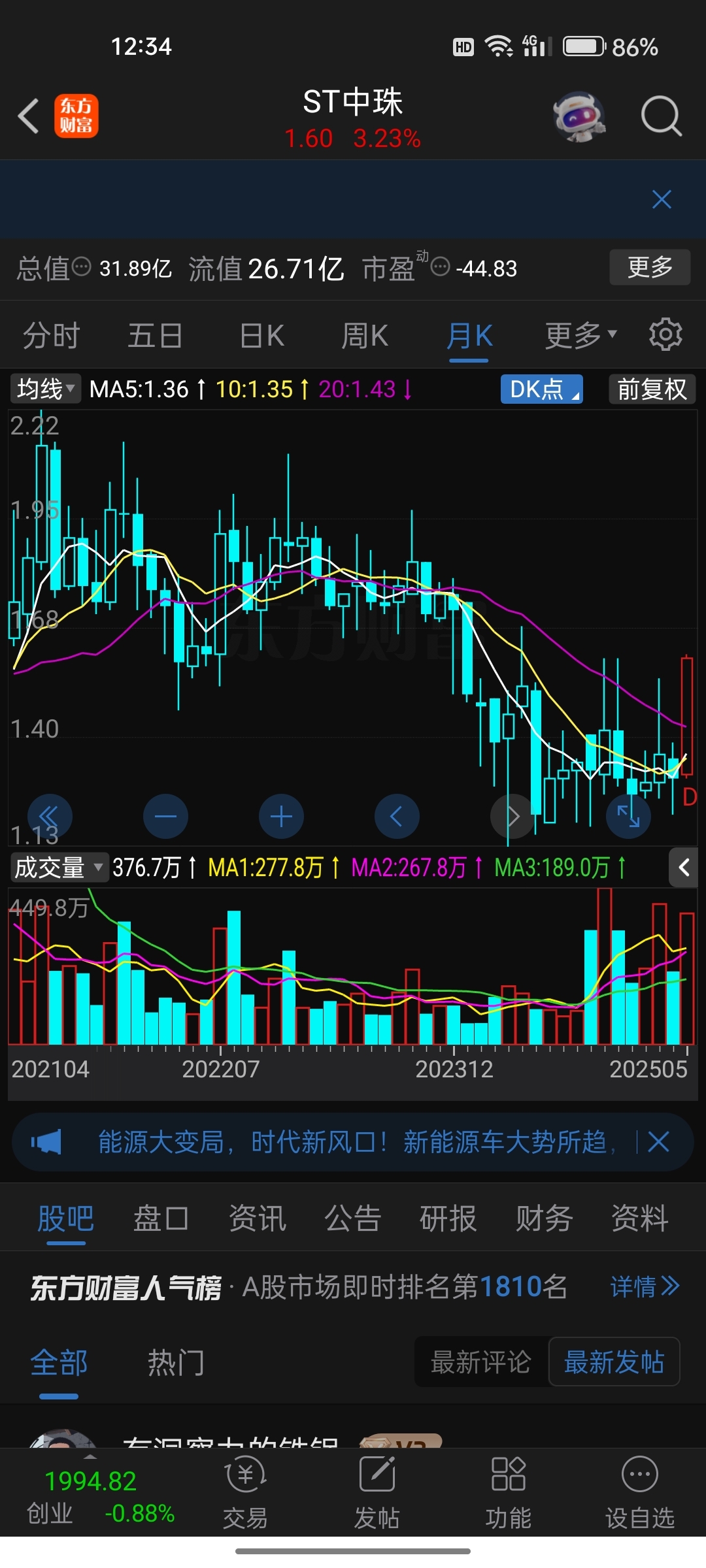Screen dimensions: 706x1568
Task: Switch to 周K chart tab
Action: click(365, 335)
